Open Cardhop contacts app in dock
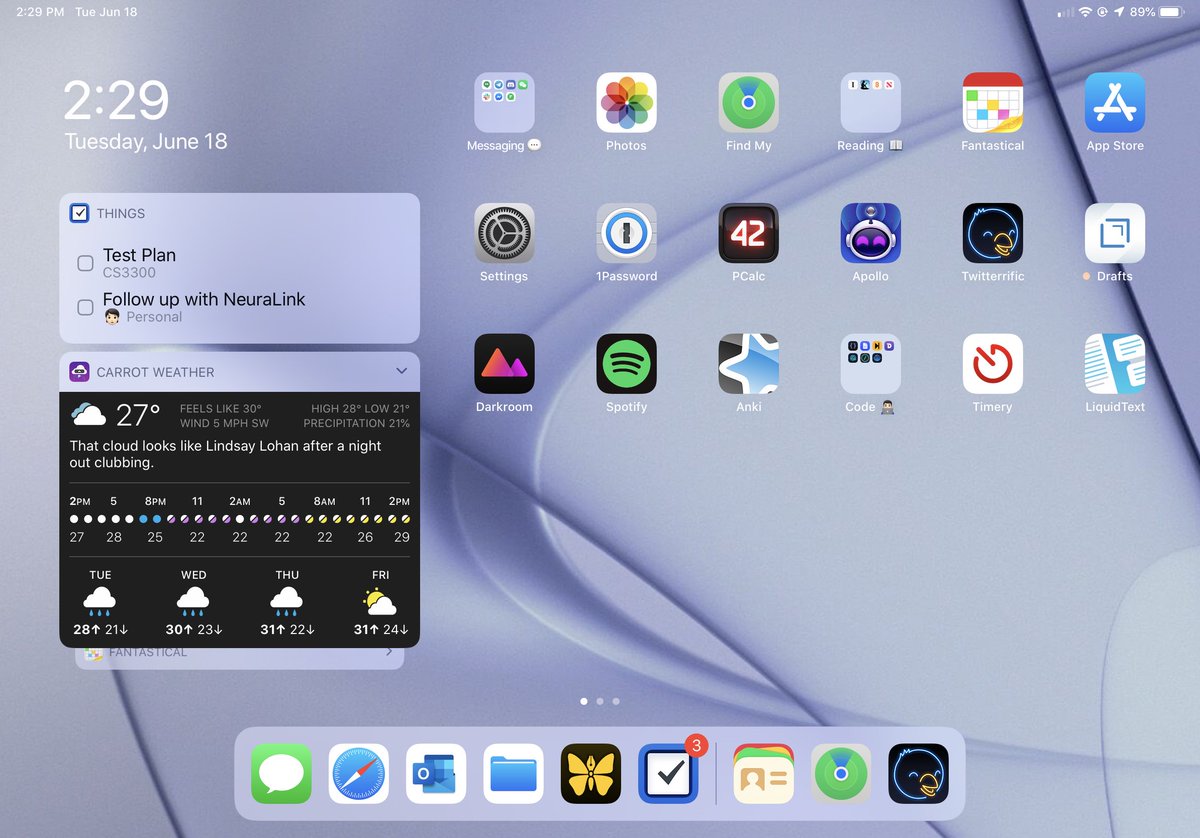 (x=764, y=774)
